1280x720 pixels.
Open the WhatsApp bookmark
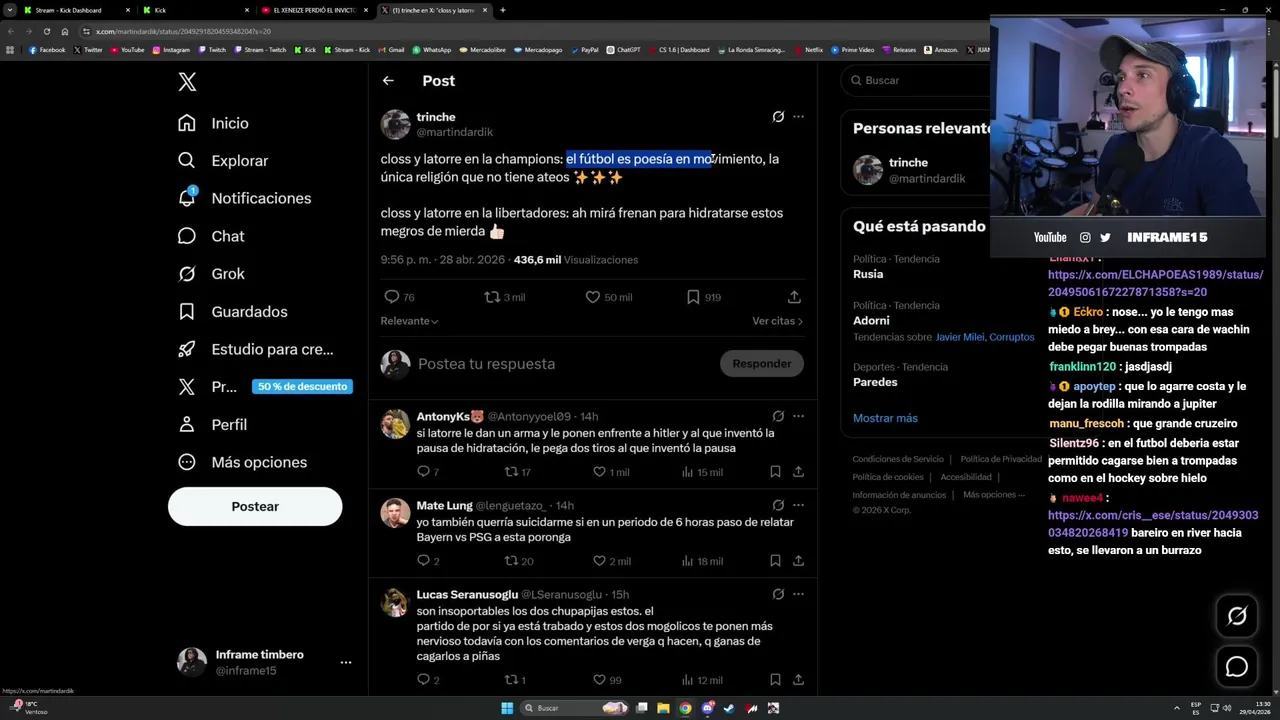431,50
